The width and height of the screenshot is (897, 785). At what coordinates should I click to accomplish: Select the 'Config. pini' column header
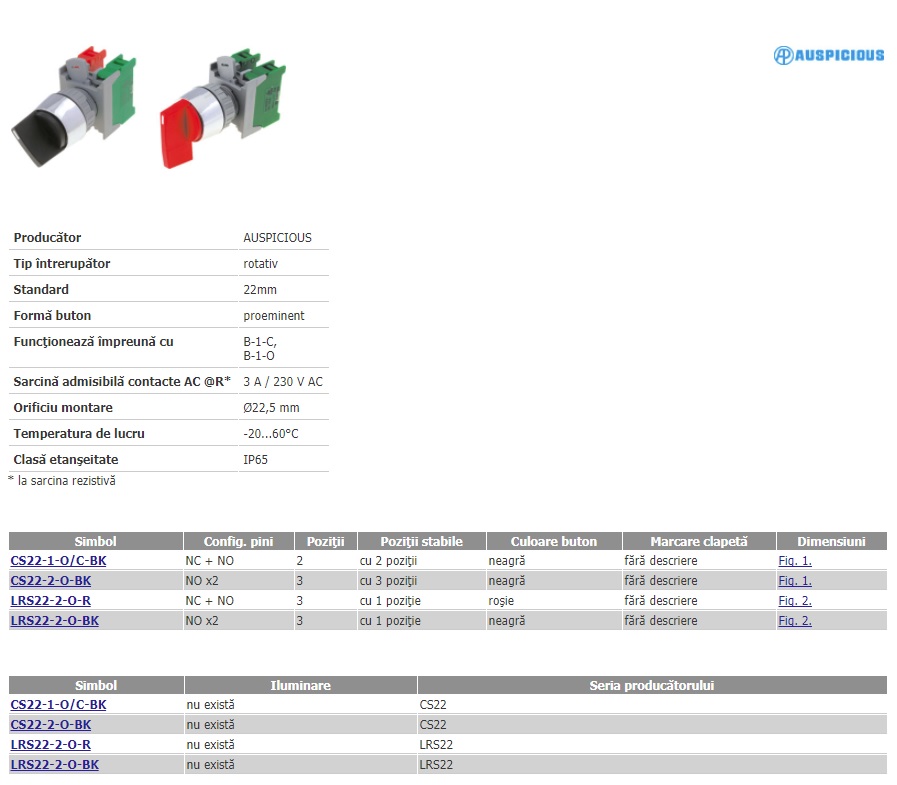pyautogui.click(x=239, y=541)
